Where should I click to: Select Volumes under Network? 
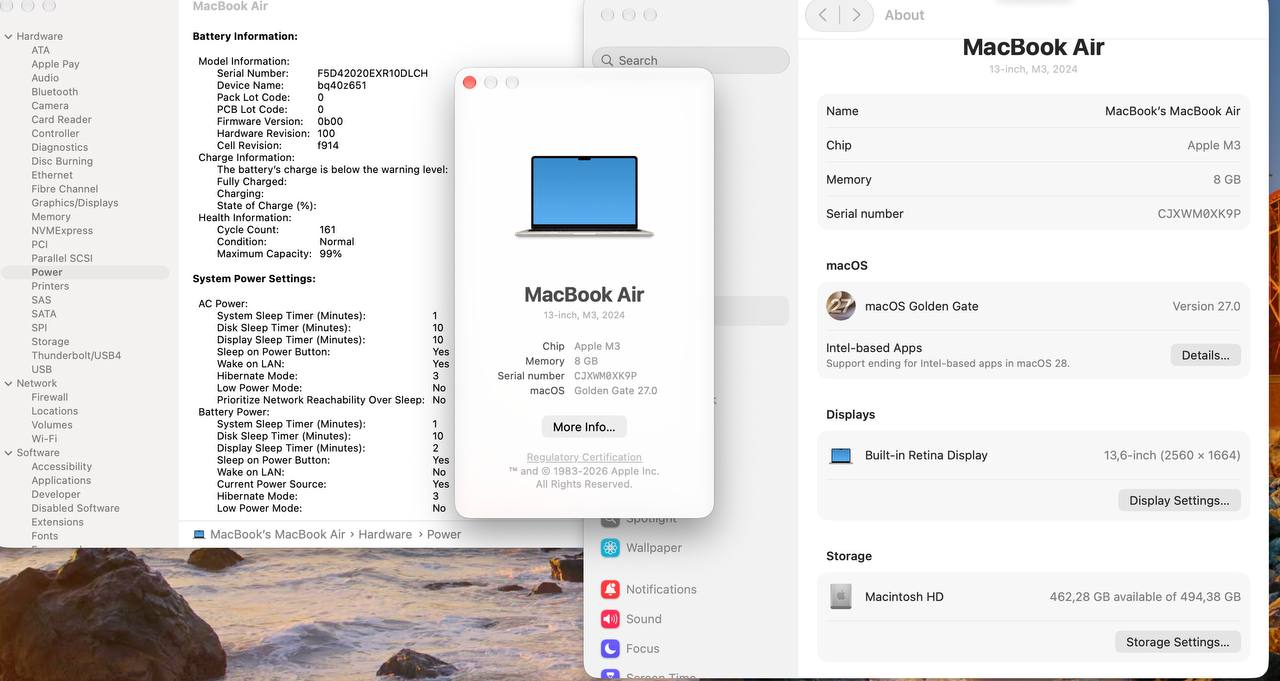[x=52, y=425]
